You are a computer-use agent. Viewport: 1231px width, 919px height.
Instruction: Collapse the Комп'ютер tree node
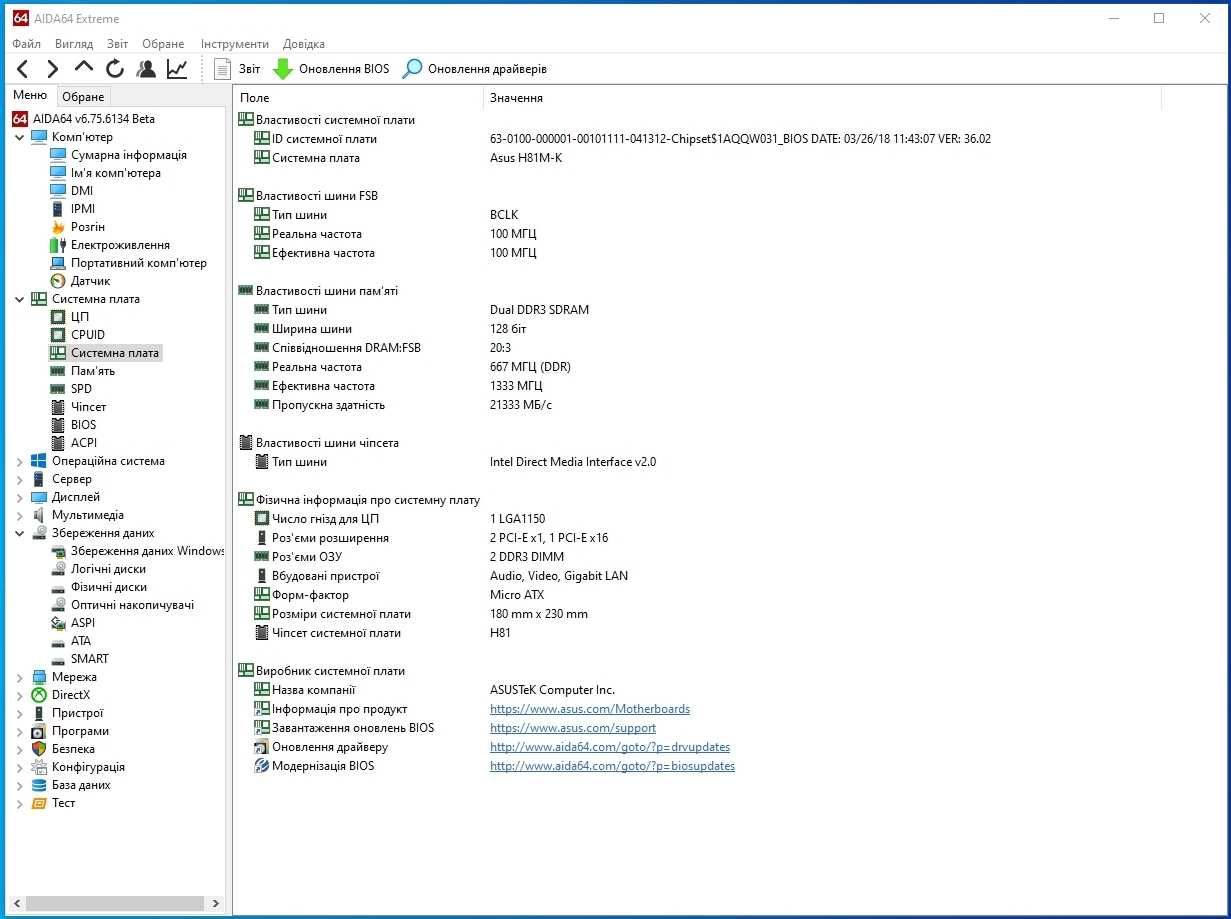coord(20,137)
